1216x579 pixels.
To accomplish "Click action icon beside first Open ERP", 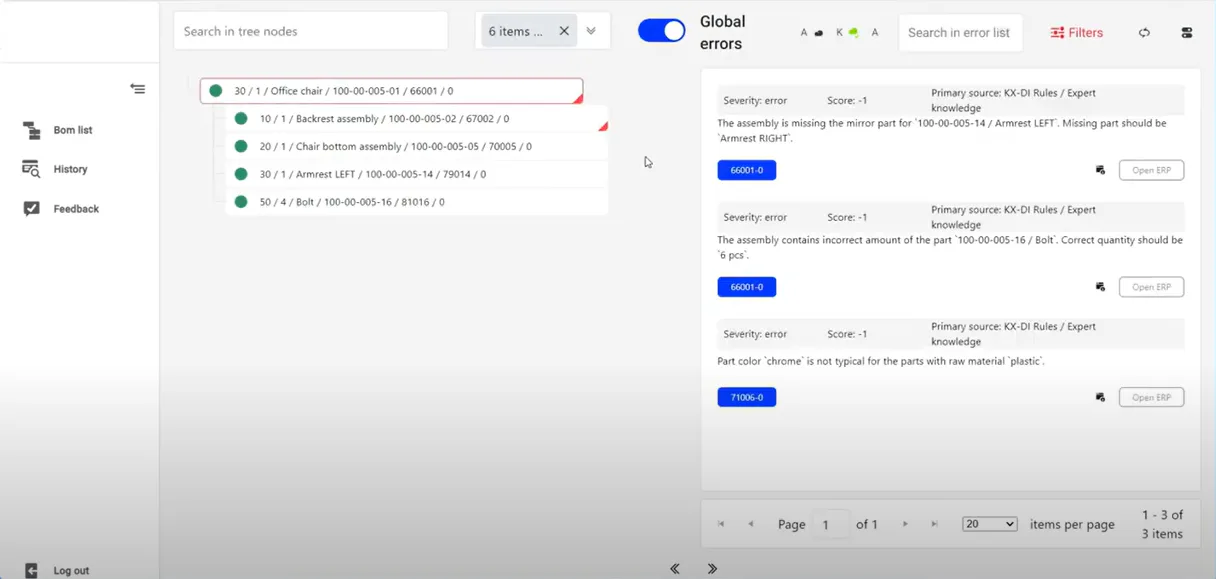I will (1100, 170).
